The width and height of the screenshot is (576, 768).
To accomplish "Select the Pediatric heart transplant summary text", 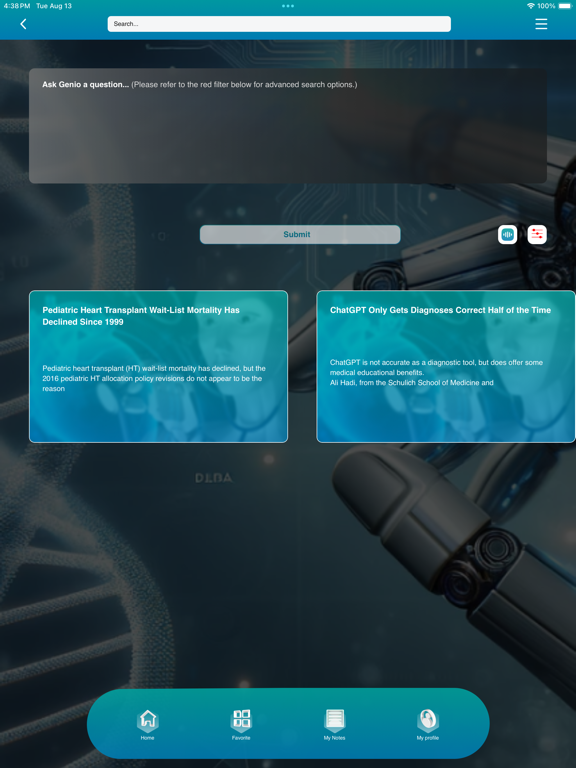I will 154,378.
